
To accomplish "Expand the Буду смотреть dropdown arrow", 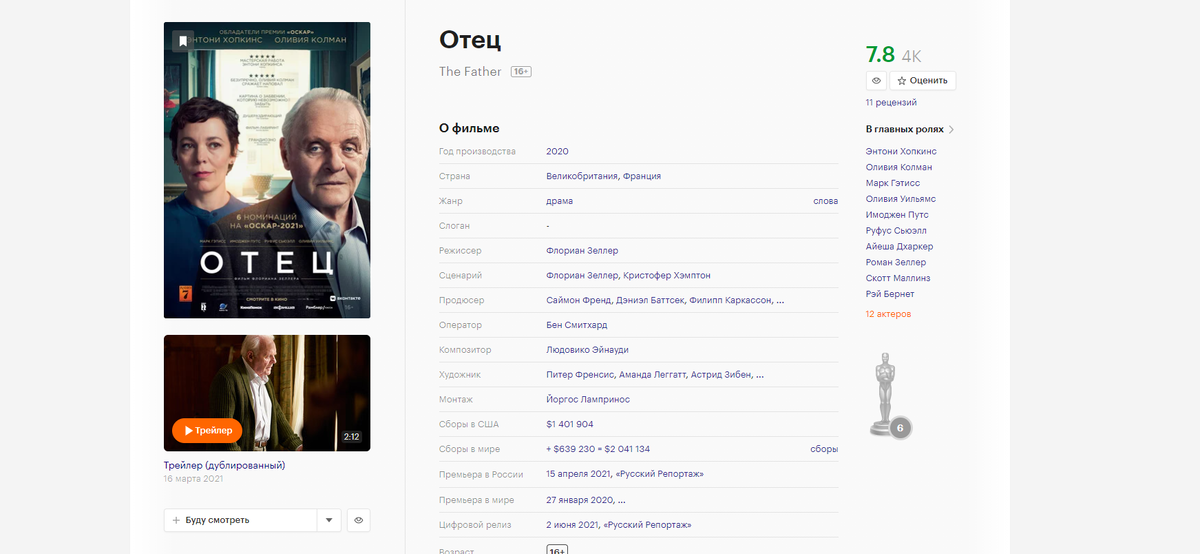I will pyautogui.click(x=330, y=520).
